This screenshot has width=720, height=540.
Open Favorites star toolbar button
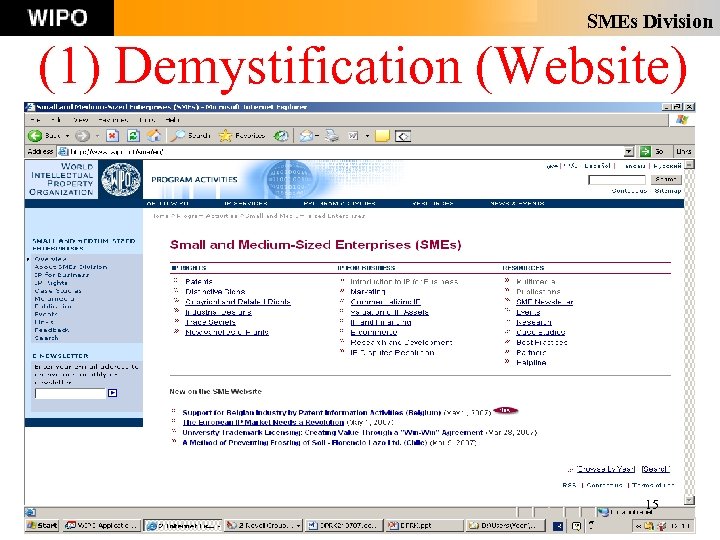click(242, 135)
